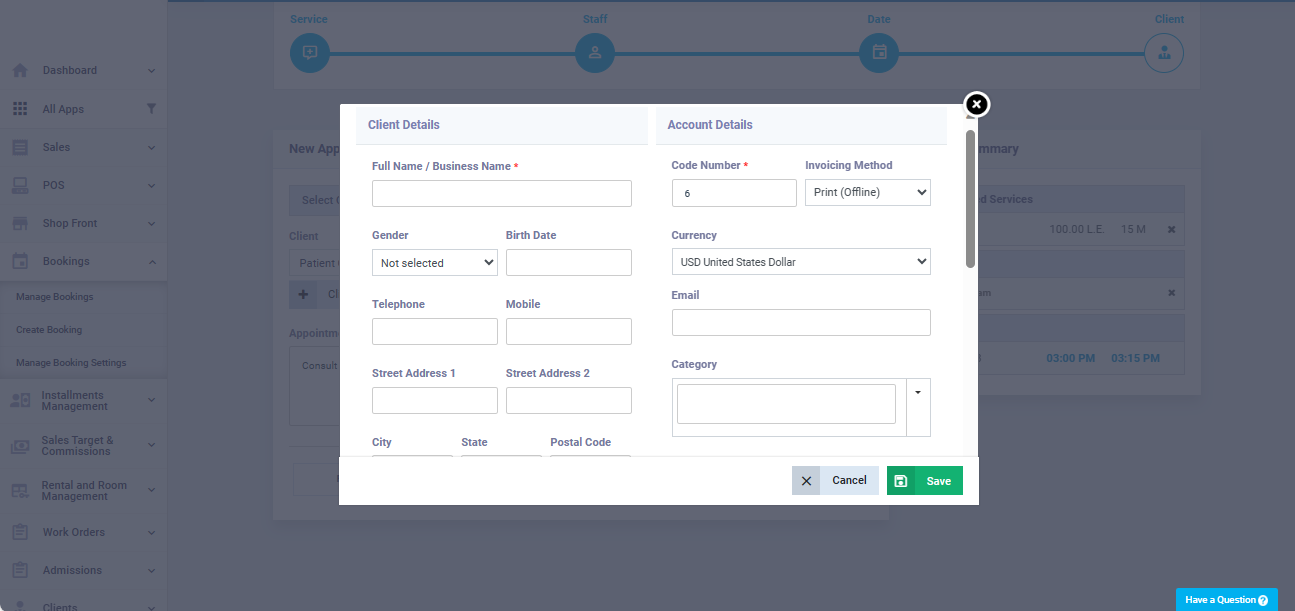This screenshot has width=1295, height=611.
Task: Click the dialog vertical scrollbar
Action: pyautogui.click(x=970, y=198)
